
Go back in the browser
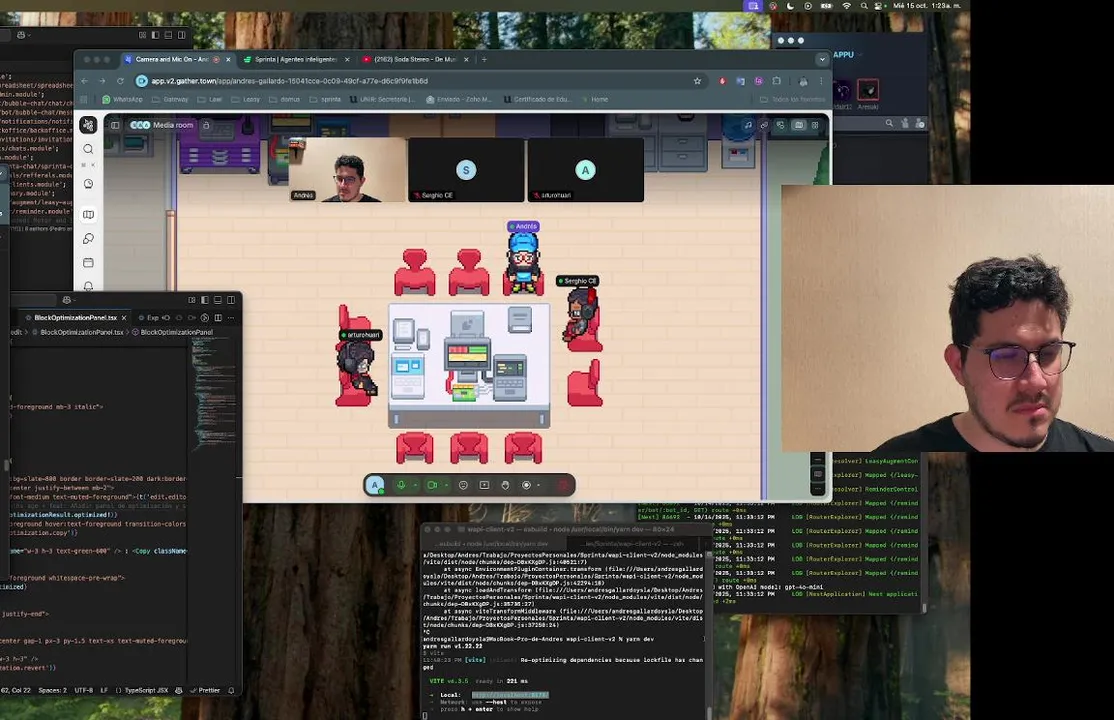[x=85, y=81]
